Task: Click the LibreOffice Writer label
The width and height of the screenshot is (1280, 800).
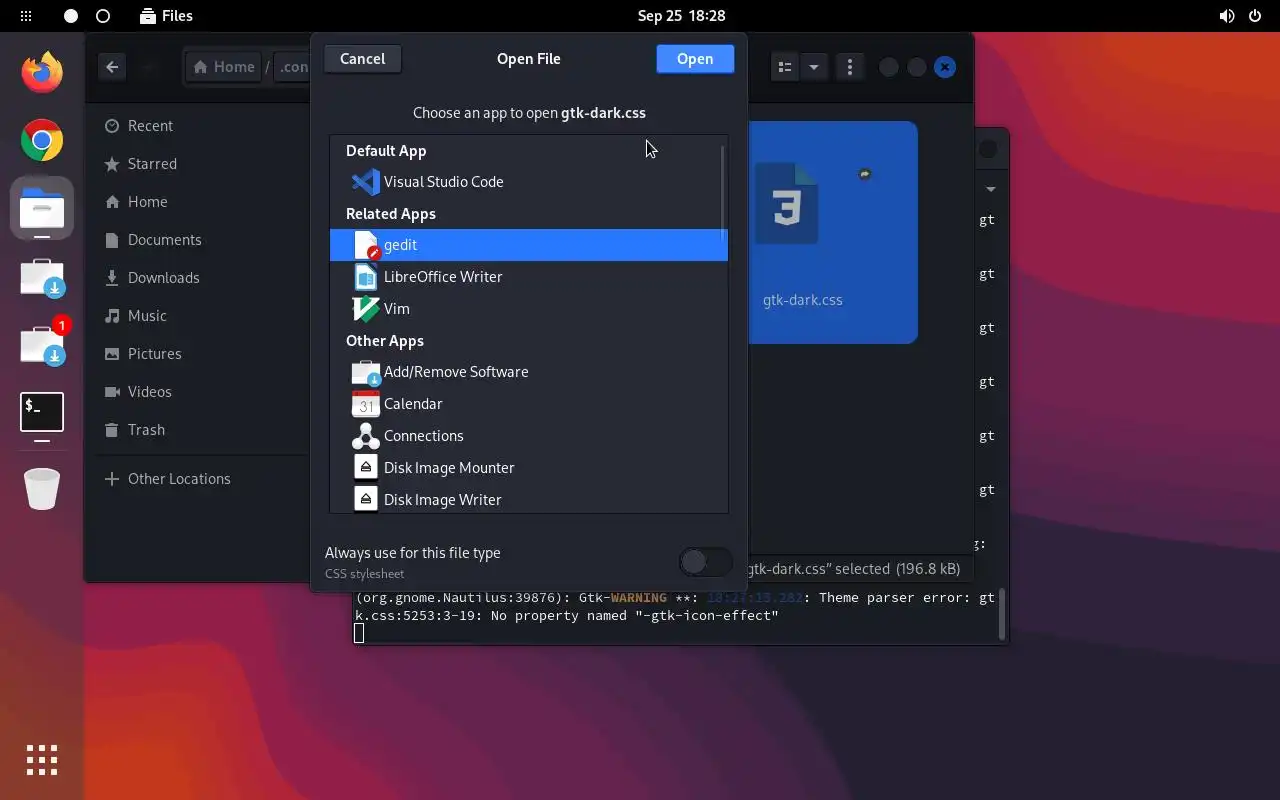Action: click(x=443, y=277)
